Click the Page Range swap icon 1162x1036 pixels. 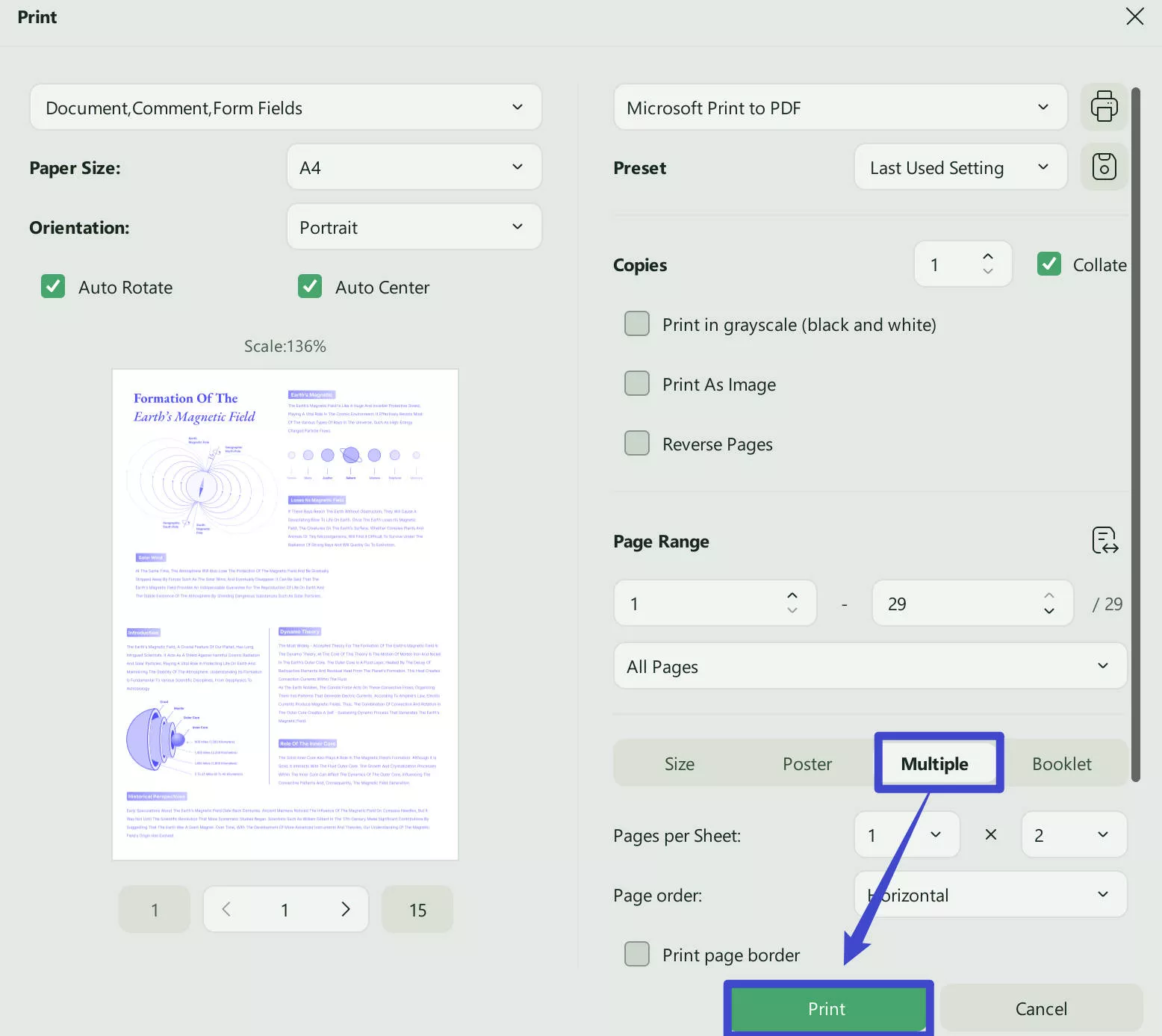click(x=1104, y=540)
